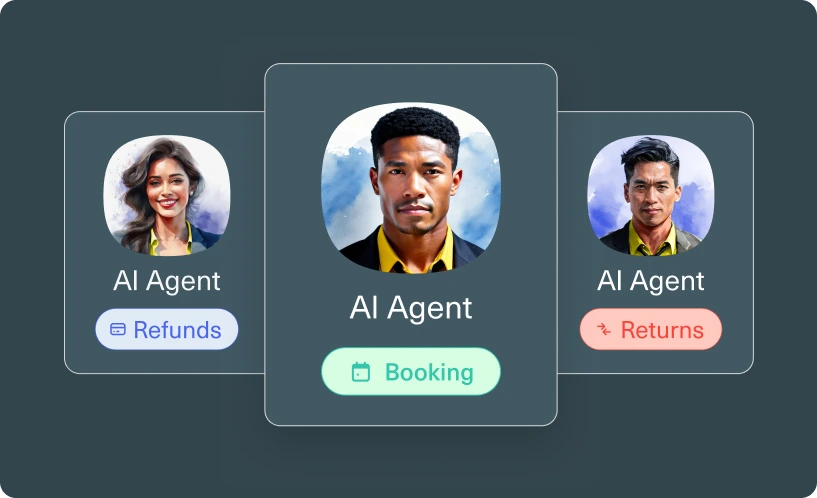Image resolution: width=817 pixels, height=498 pixels.
Task: Click the credit card icon in Refunds badge
Action: coord(118,329)
